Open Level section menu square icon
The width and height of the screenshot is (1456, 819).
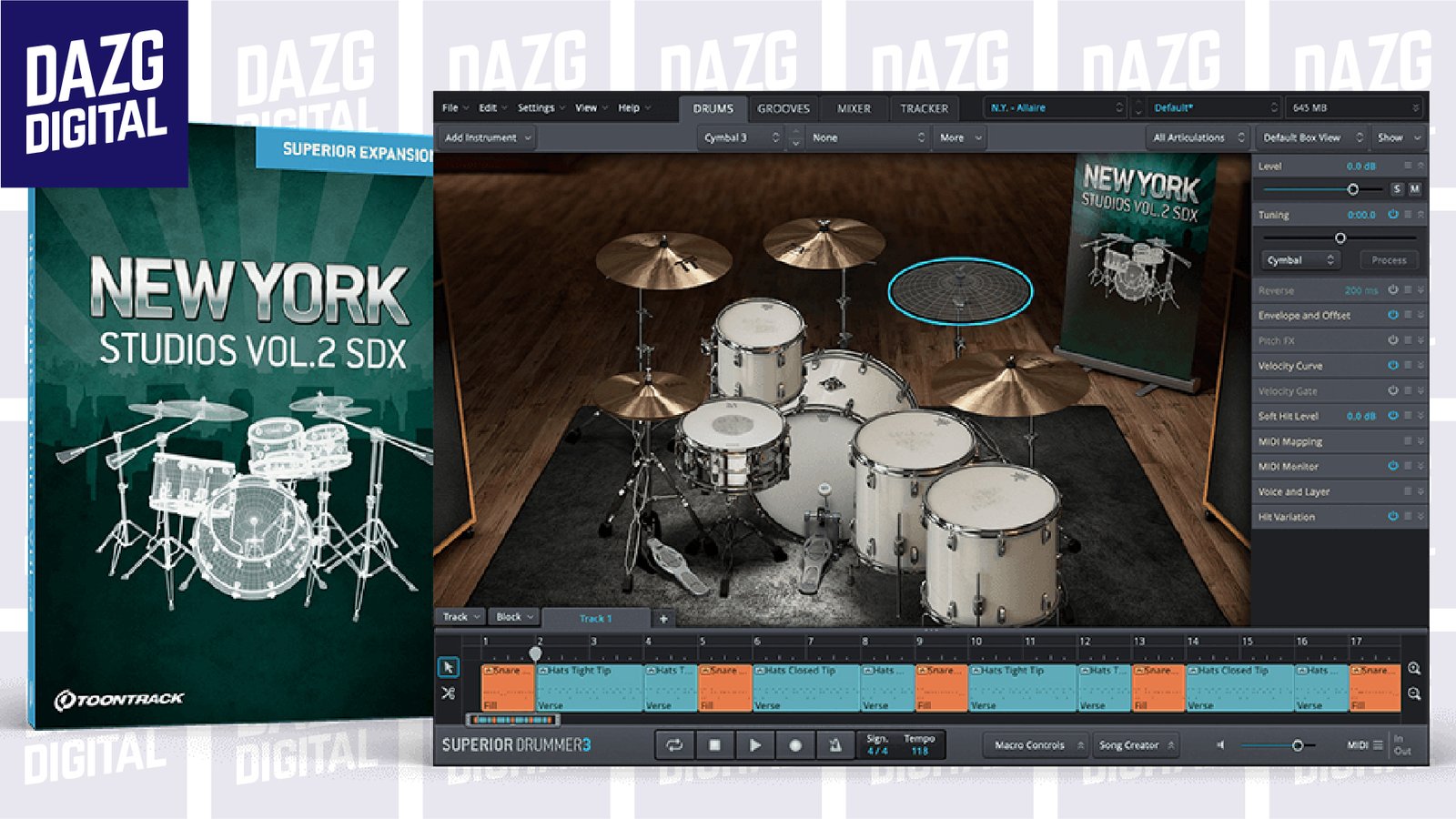[1408, 167]
